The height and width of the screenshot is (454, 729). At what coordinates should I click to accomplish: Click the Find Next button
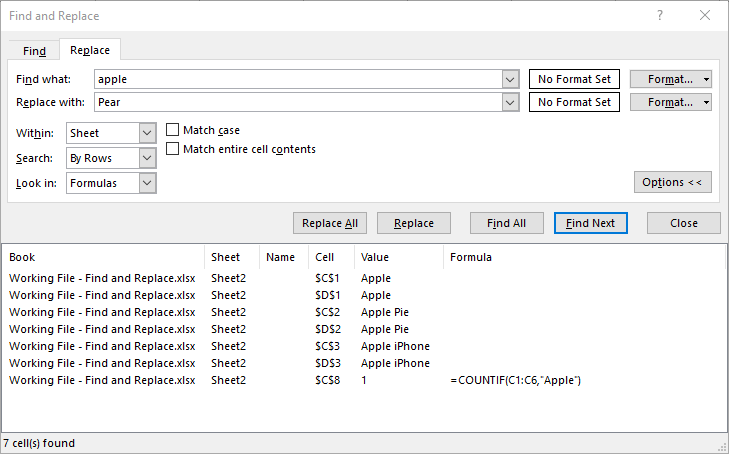(590, 223)
